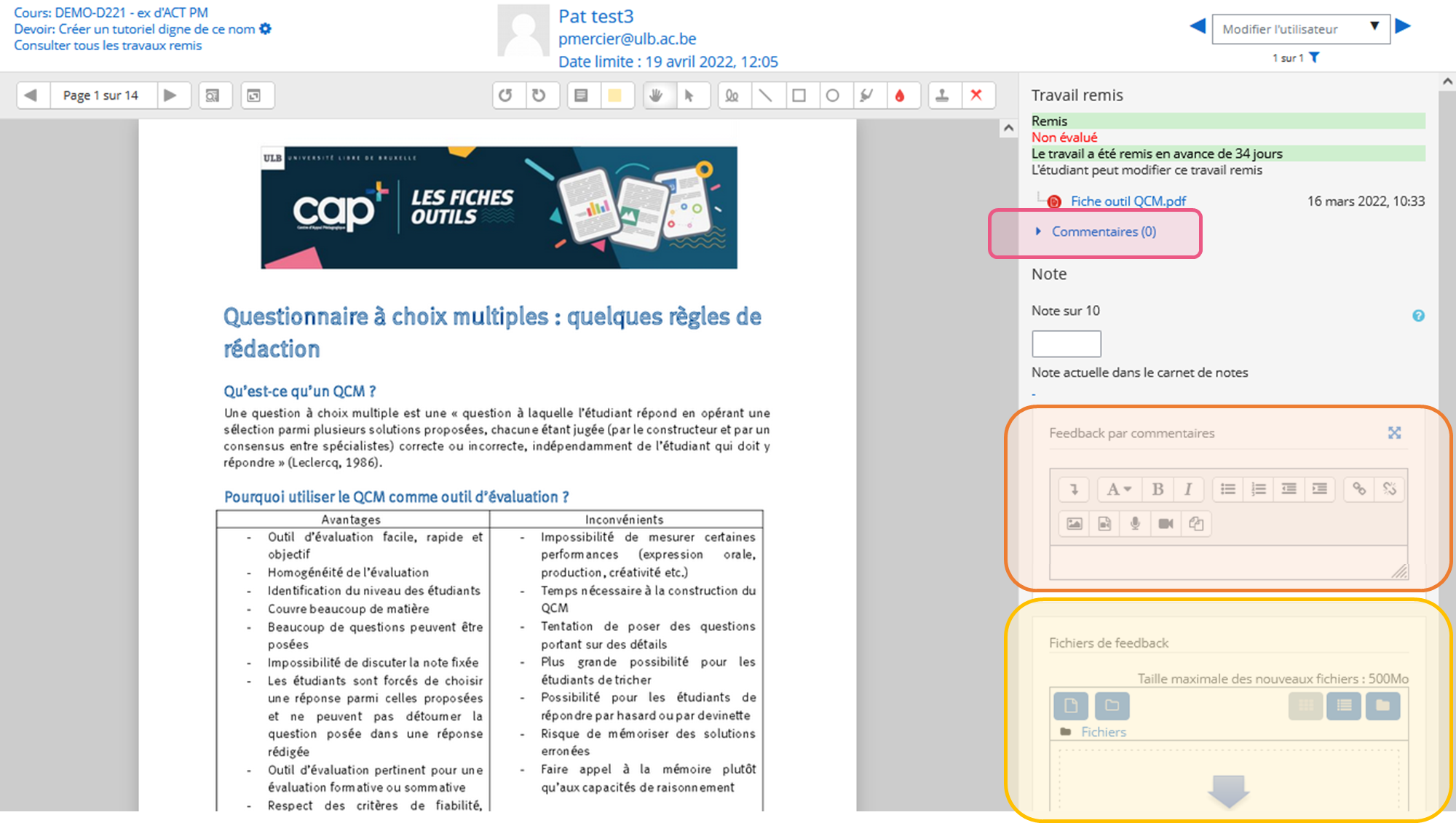Toggle italic in feedback editor
This screenshot has width=1456, height=823.
[x=1188, y=489]
